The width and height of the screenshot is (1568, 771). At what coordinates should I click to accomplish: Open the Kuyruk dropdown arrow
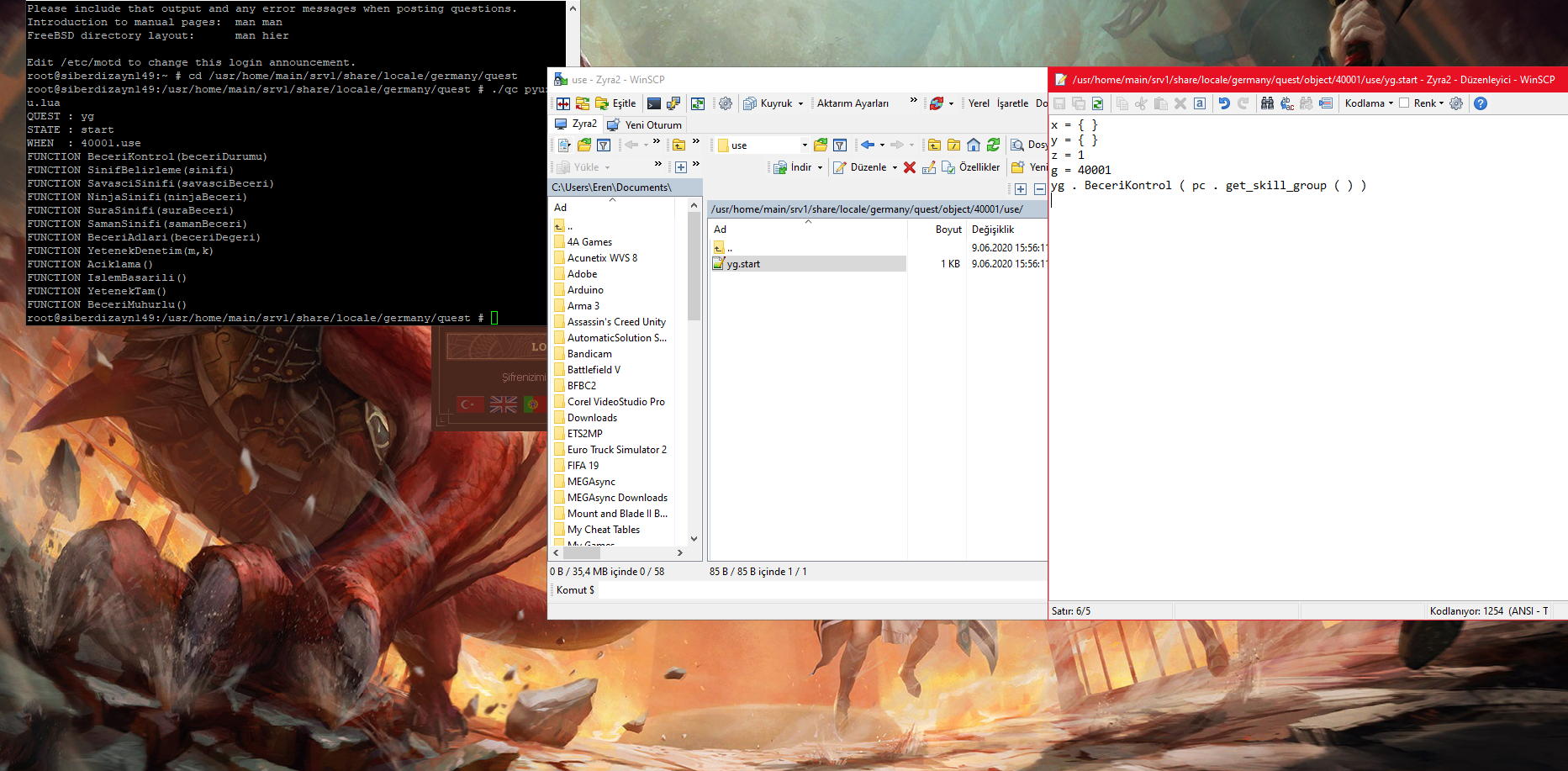pyautogui.click(x=800, y=103)
